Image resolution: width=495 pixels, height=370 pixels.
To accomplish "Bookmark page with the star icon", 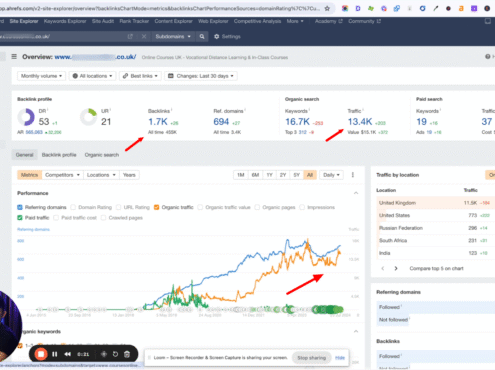I will click(327, 8).
